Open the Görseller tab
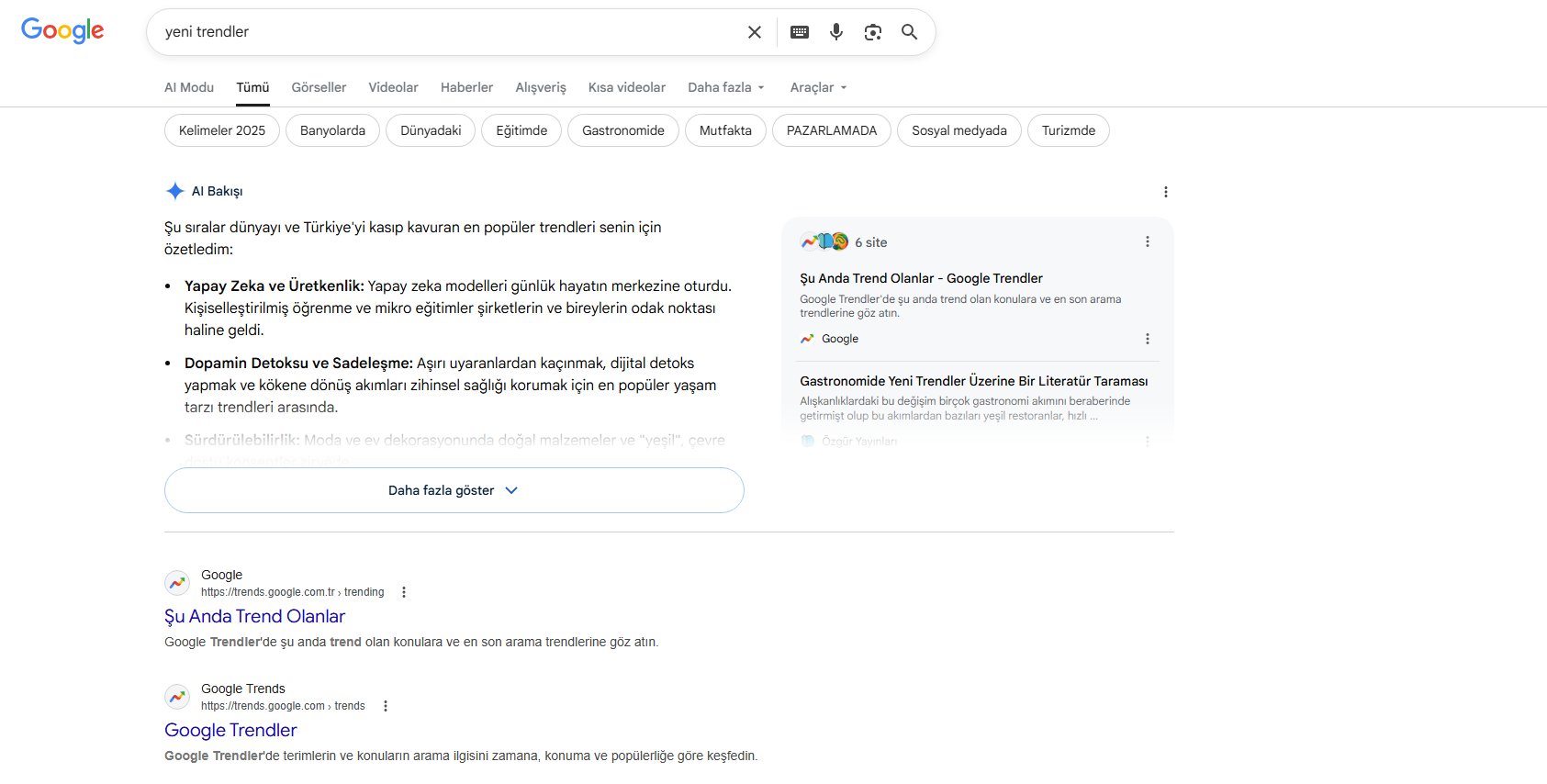This screenshot has height=784, width=1547. coord(319,87)
